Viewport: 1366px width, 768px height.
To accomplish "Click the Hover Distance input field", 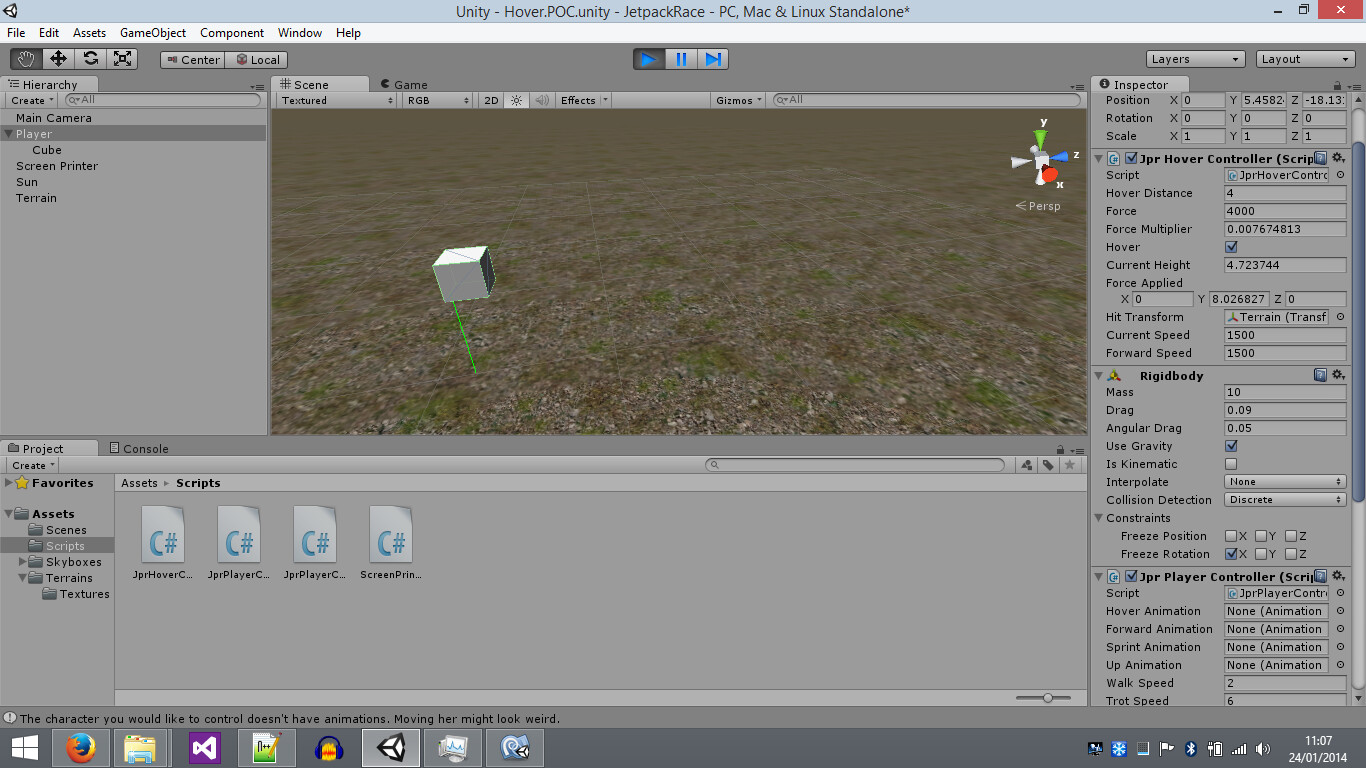I will 1285,193.
